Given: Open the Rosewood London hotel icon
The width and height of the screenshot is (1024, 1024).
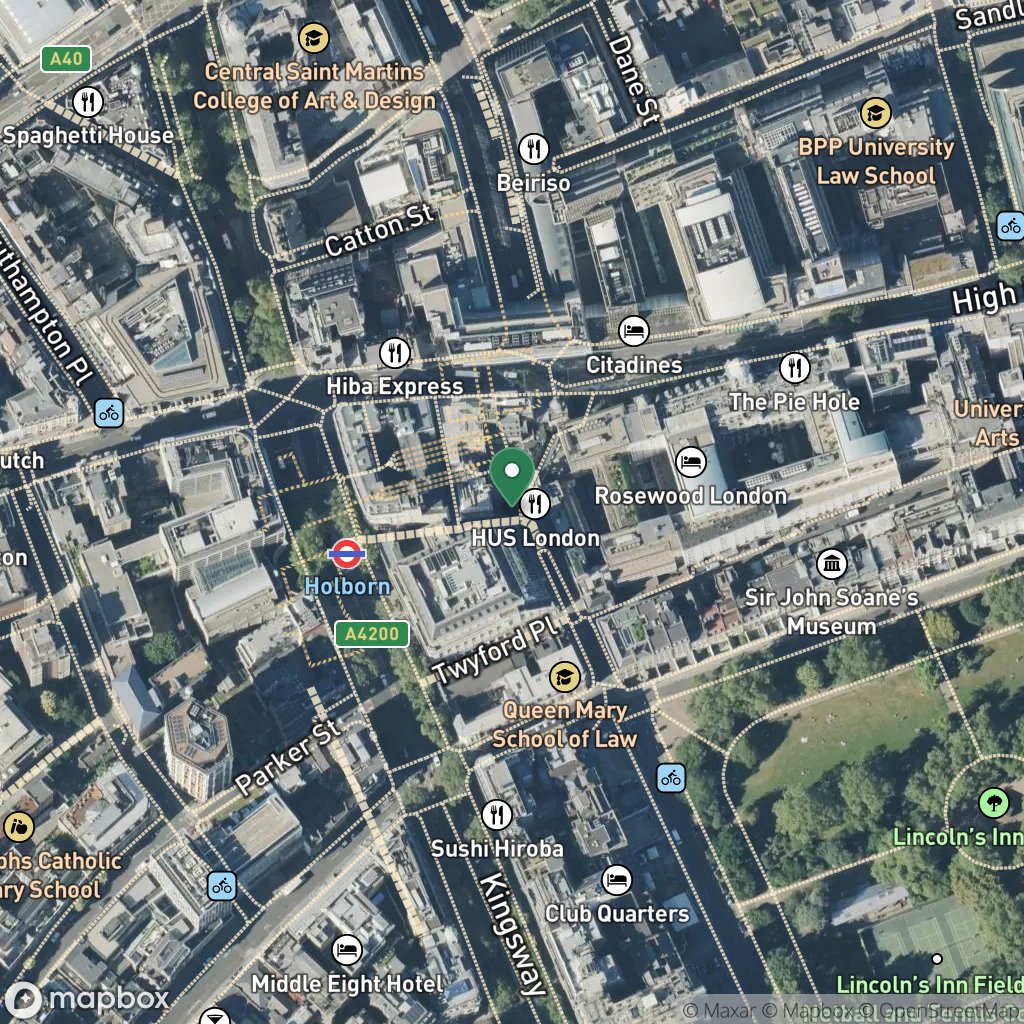Looking at the screenshot, I should pyautogui.click(x=691, y=462).
